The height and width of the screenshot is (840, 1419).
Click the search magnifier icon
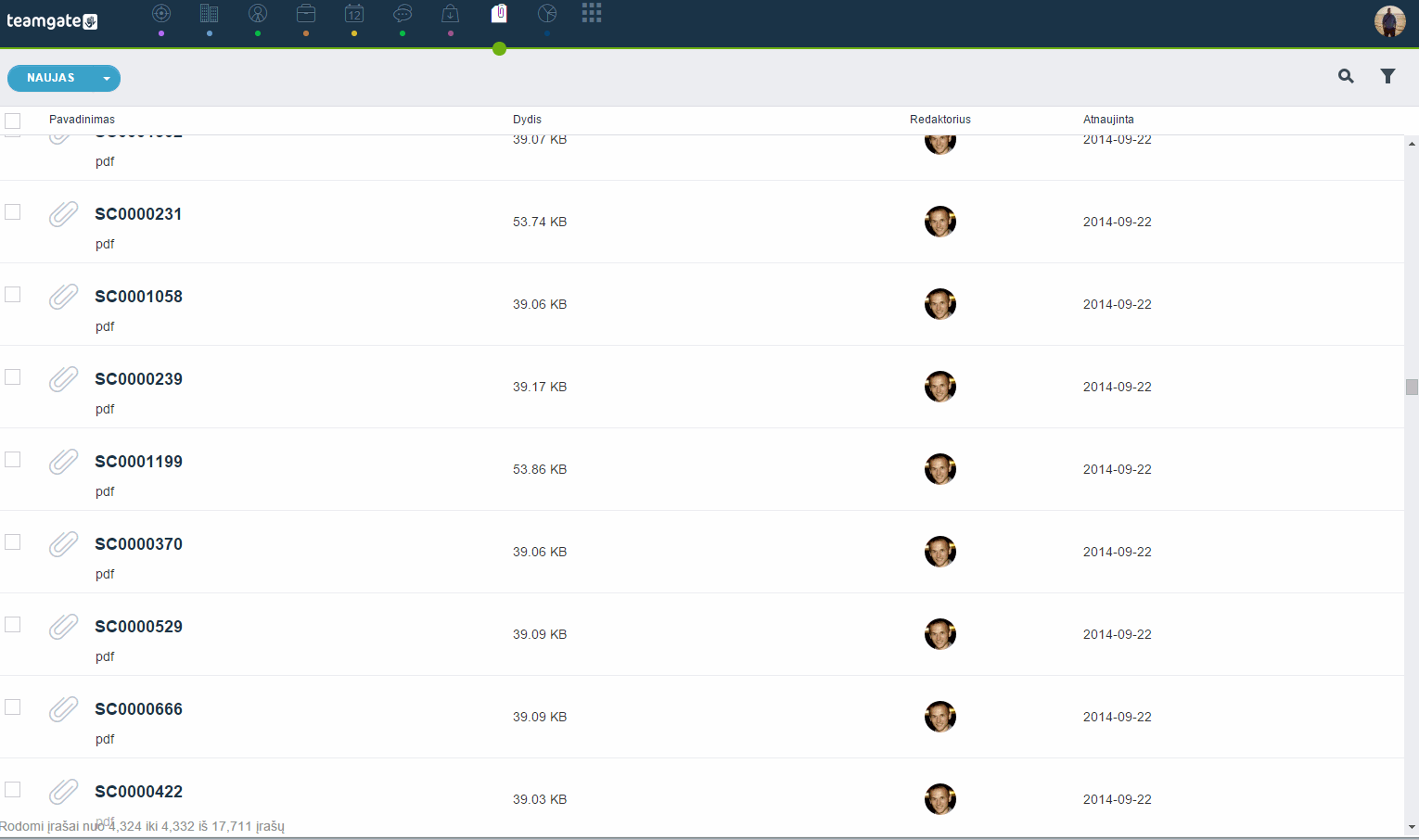1346,76
